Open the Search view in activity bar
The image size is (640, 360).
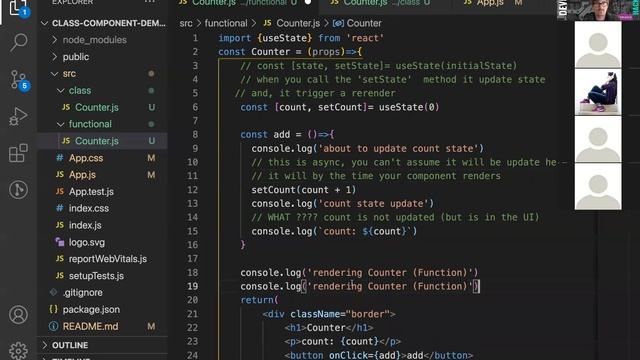tap(18, 42)
